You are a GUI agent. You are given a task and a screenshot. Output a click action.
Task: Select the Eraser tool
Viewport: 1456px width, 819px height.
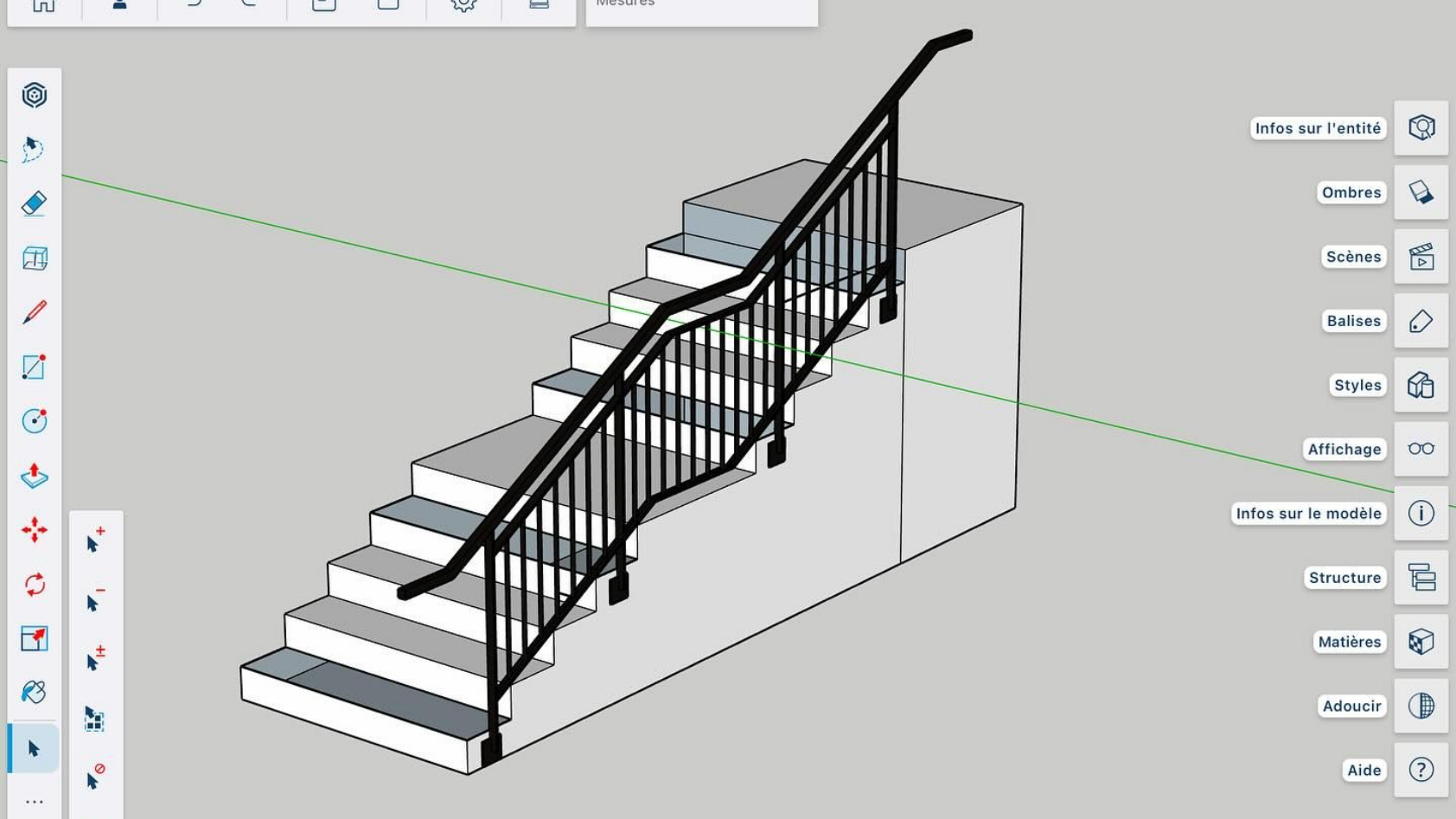[35, 202]
